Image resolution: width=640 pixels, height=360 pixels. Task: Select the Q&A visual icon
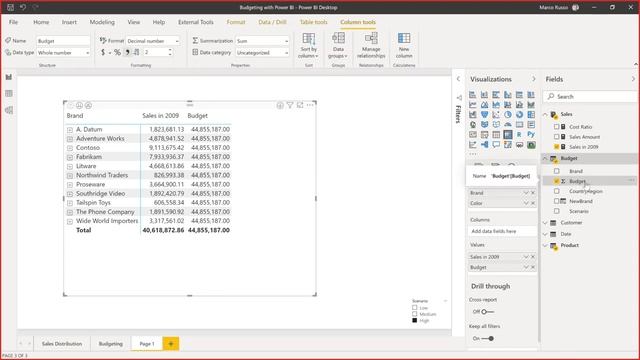(x=496, y=144)
